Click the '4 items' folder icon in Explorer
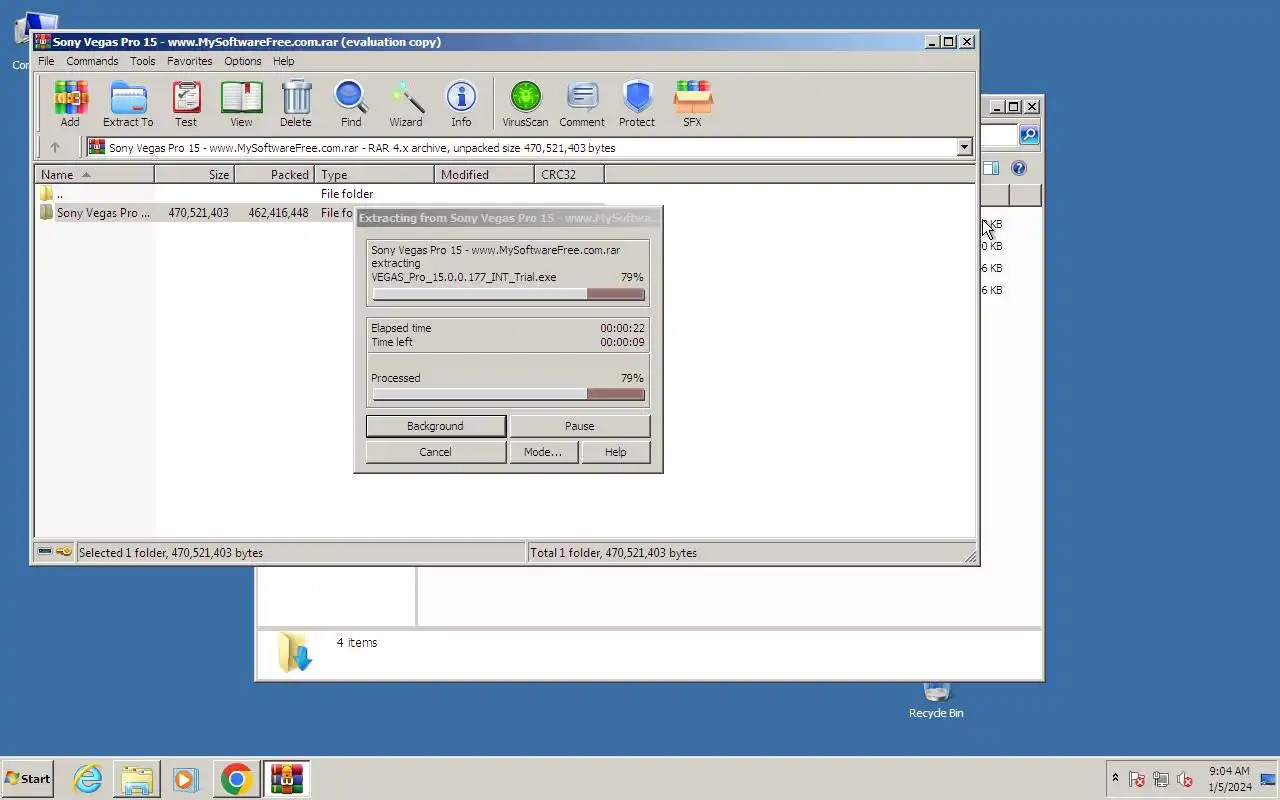Screen dimensions: 1280x800 coord(295,652)
